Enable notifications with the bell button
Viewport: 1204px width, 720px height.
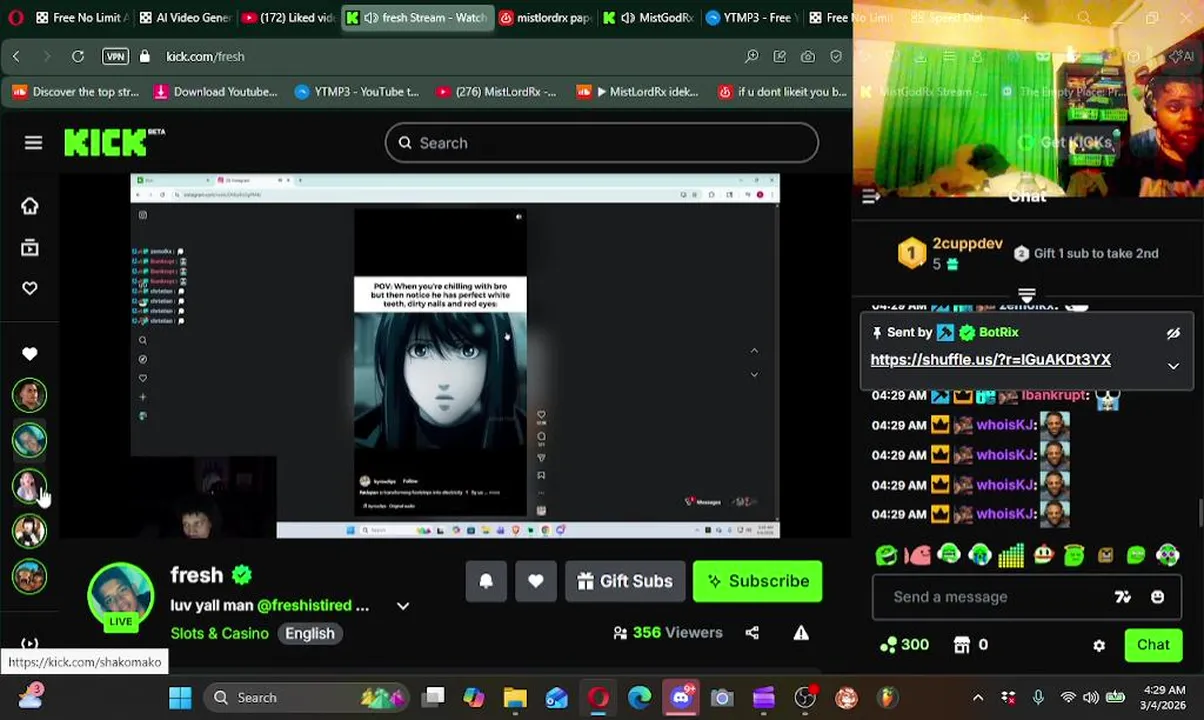pyautogui.click(x=486, y=581)
